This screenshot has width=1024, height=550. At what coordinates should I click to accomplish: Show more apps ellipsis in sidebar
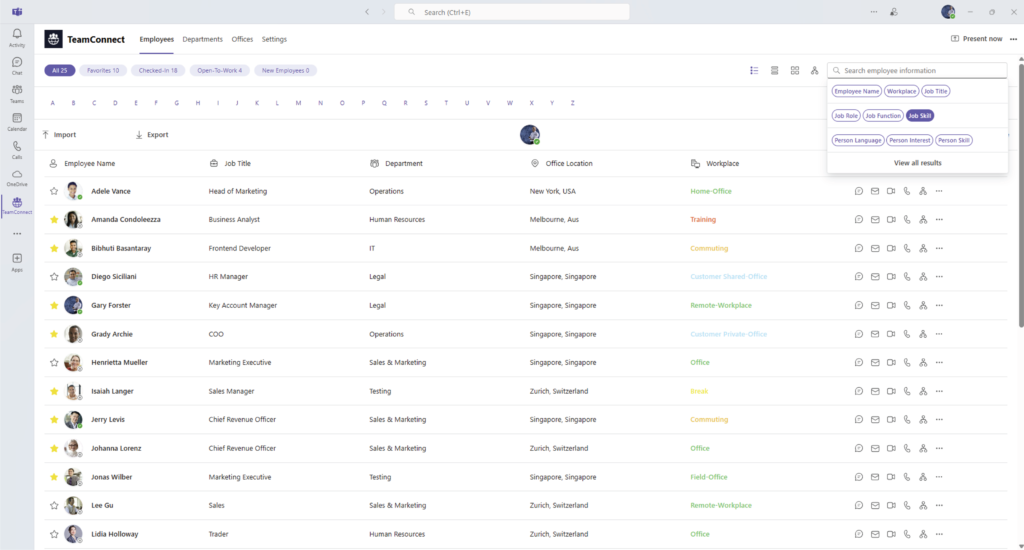tap(17, 233)
